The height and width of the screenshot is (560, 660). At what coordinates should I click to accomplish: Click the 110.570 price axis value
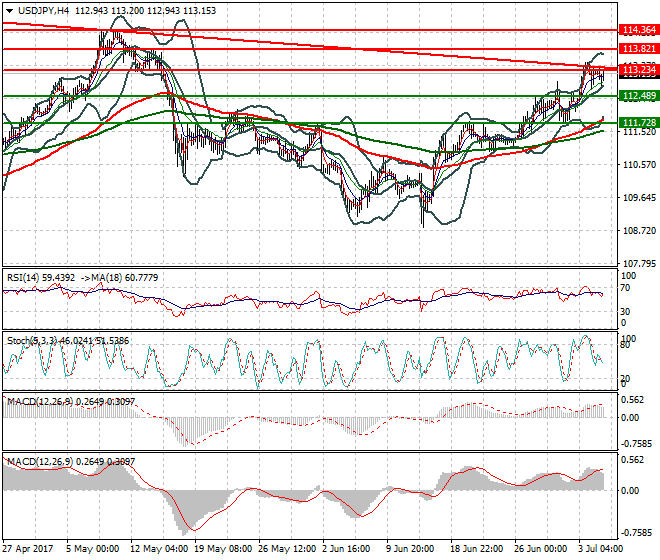pos(639,165)
